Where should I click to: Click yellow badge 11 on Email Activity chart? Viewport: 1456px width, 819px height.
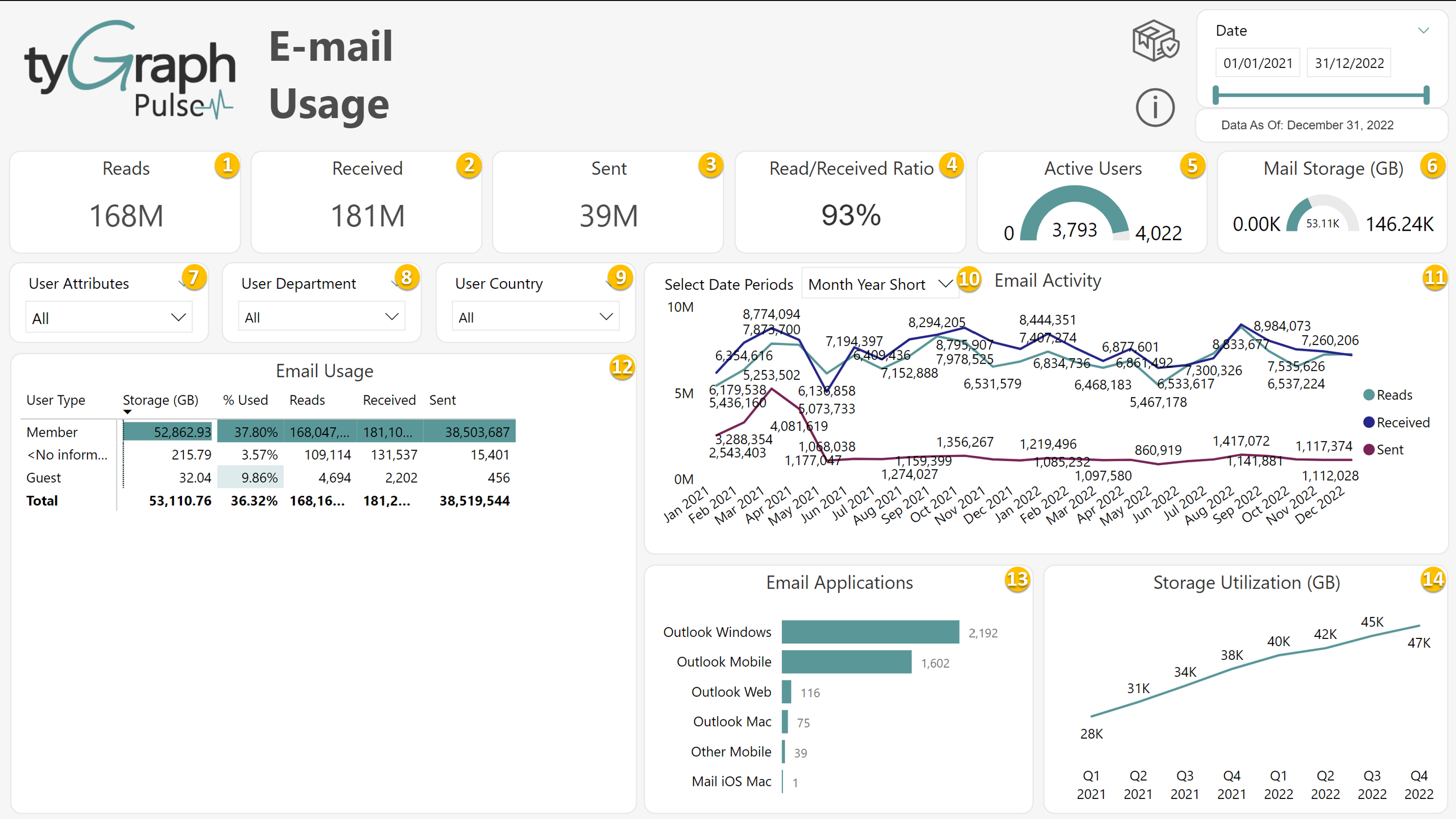point(1435,278)
